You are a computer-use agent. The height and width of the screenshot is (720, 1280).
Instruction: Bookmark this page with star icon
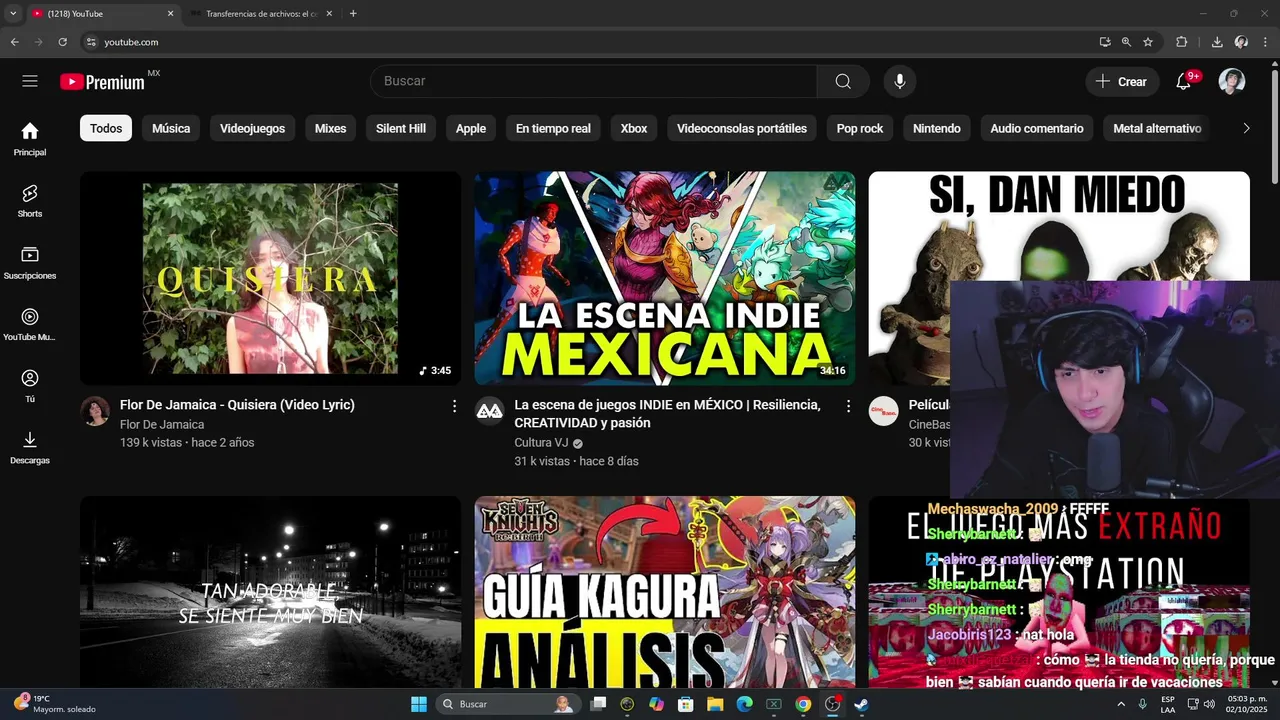[1148, 42]
